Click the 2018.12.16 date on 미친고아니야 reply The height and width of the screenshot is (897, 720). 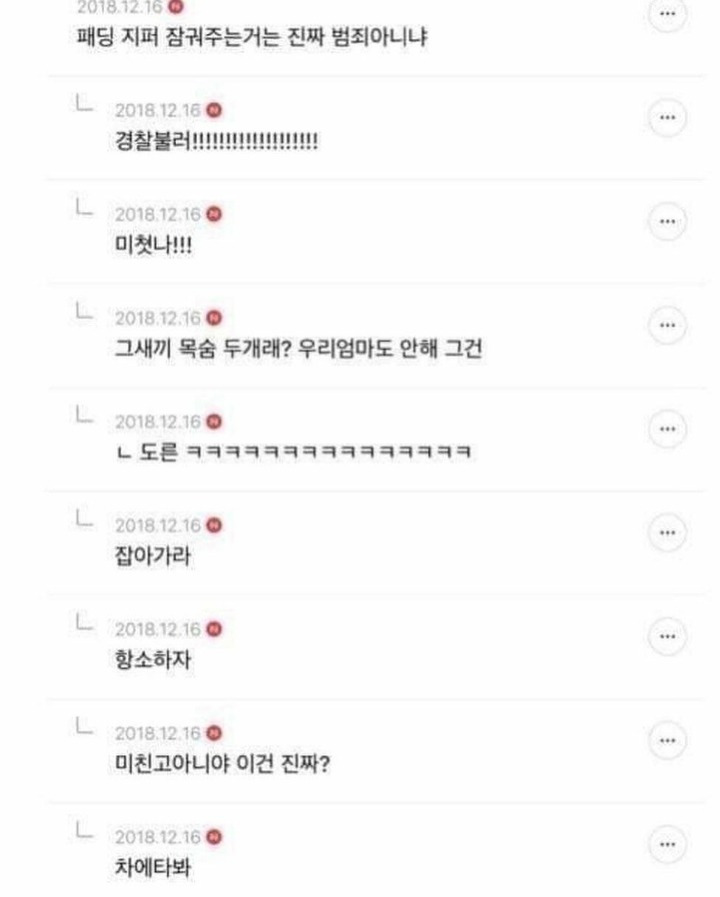(x=158, y=733)
